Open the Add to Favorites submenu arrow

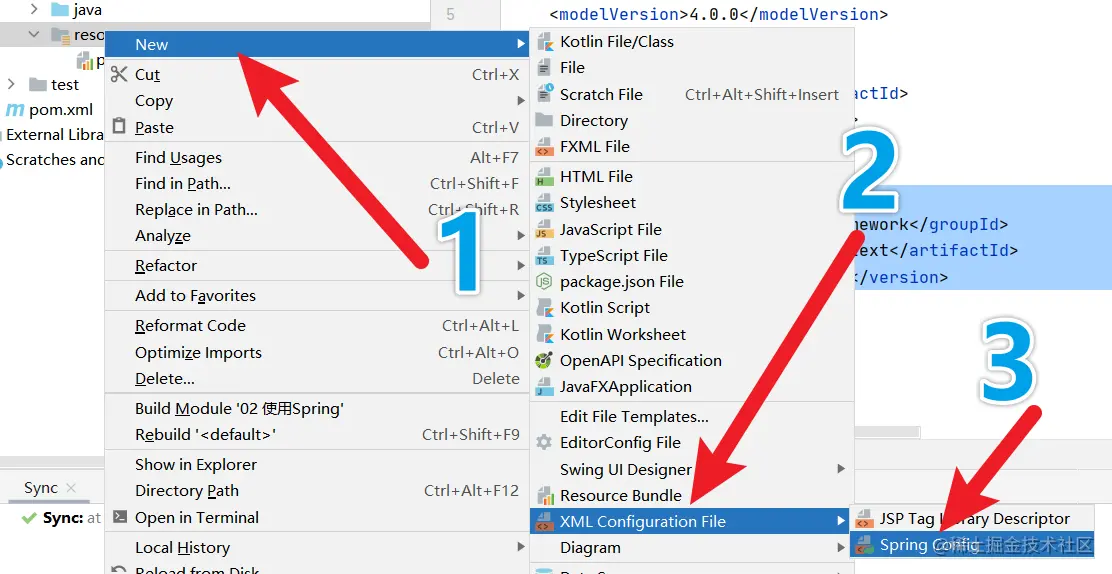click(521, 295)
